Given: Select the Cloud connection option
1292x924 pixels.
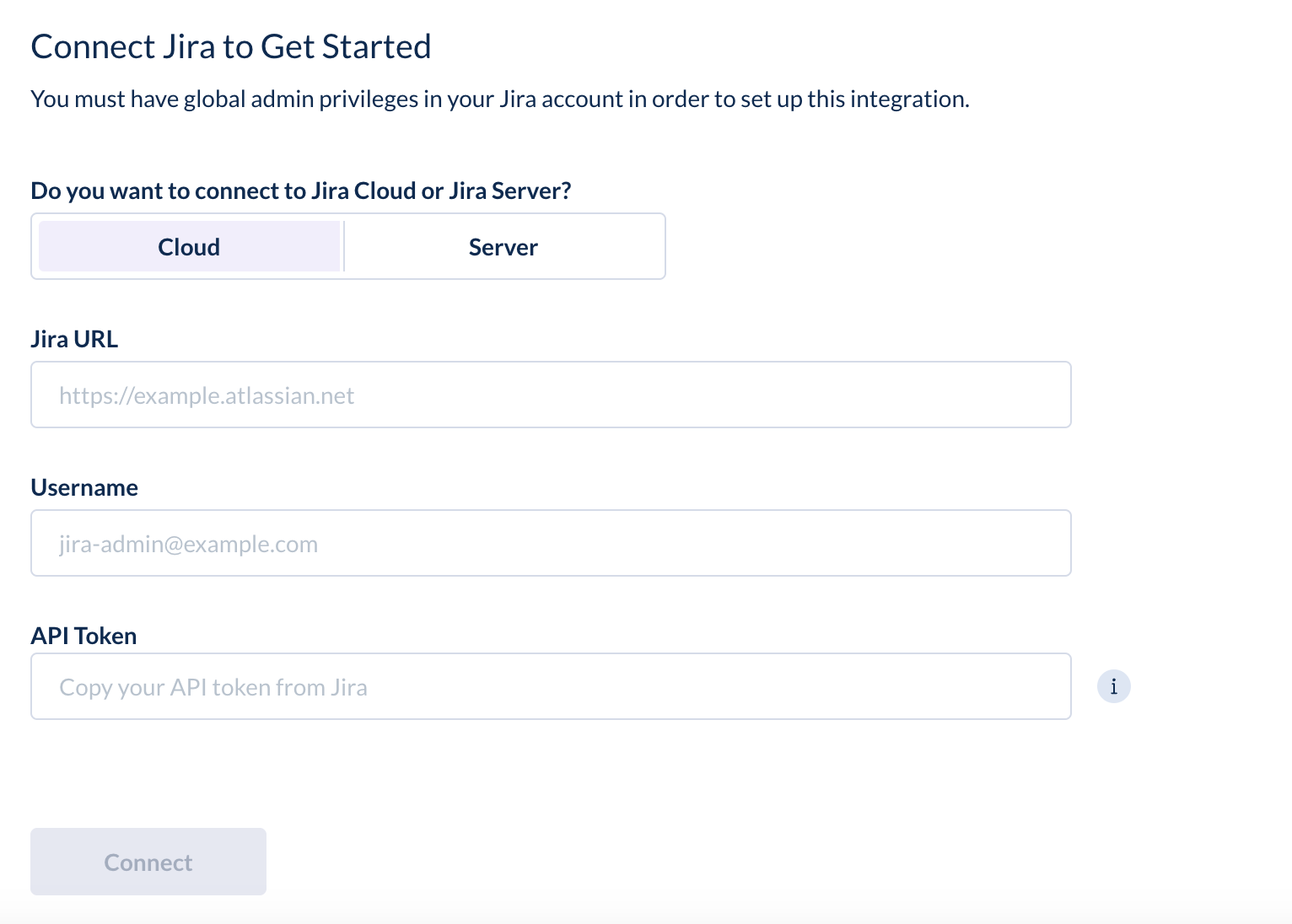Looking at the screenshot, I should (189, 246).
